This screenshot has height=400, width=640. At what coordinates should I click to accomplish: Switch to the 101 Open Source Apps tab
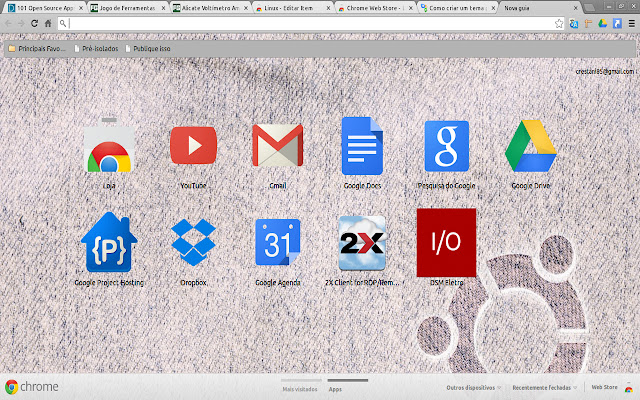click(45, 8)
